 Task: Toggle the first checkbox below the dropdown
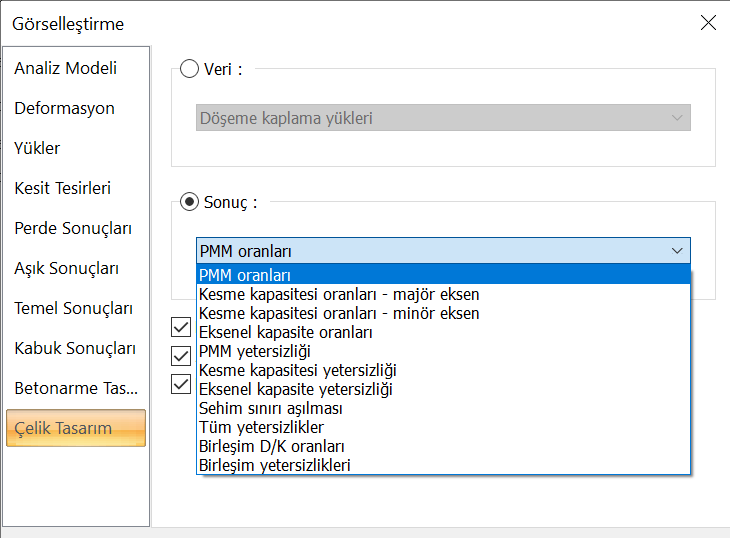(x=181, y=326)
